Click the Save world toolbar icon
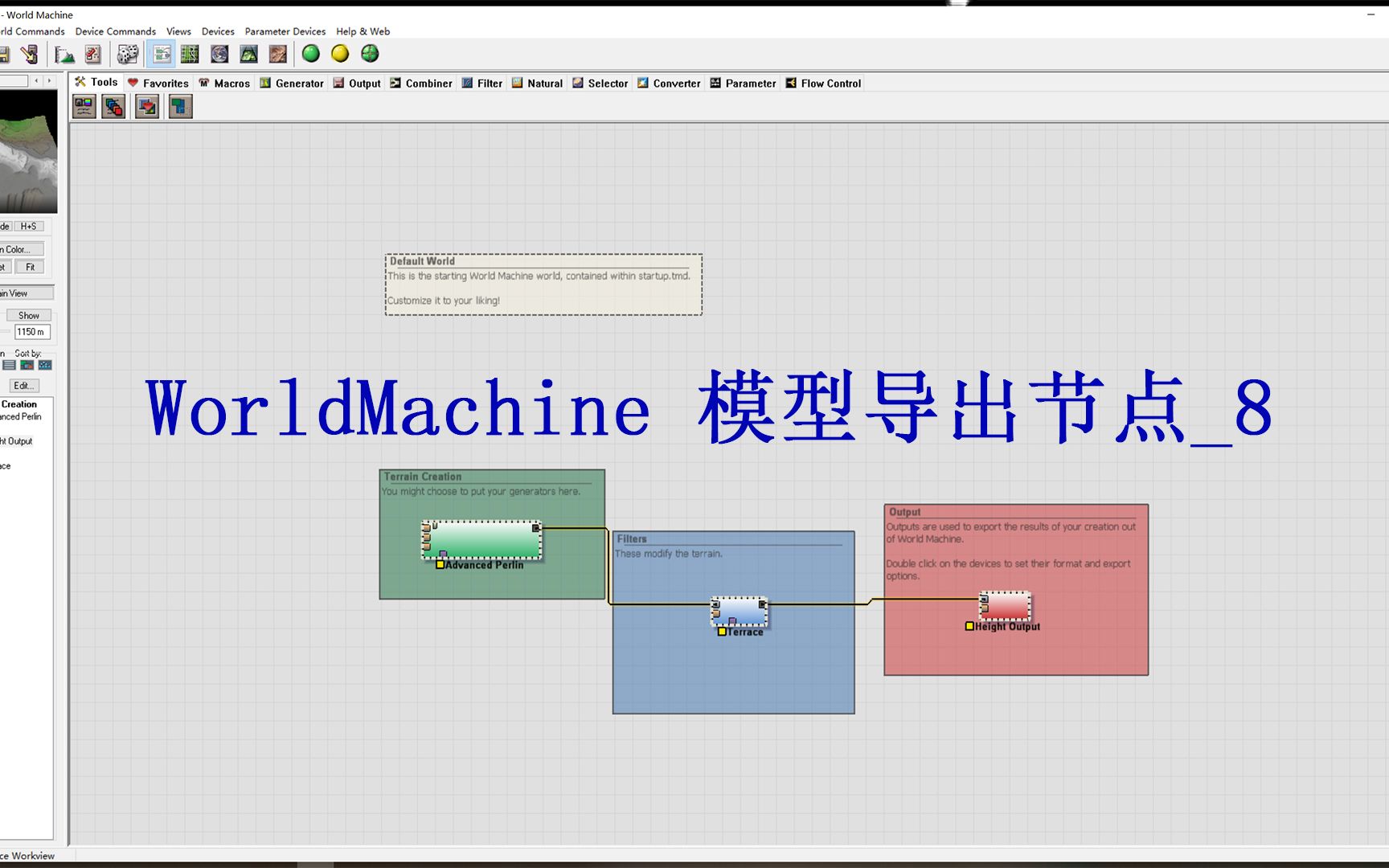 point(6,54)
